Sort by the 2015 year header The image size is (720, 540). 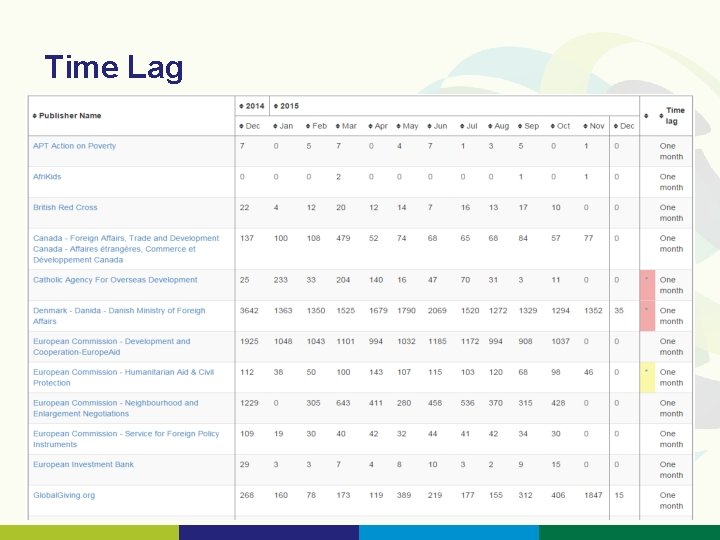pyautogui.click(x=286, y=106)
